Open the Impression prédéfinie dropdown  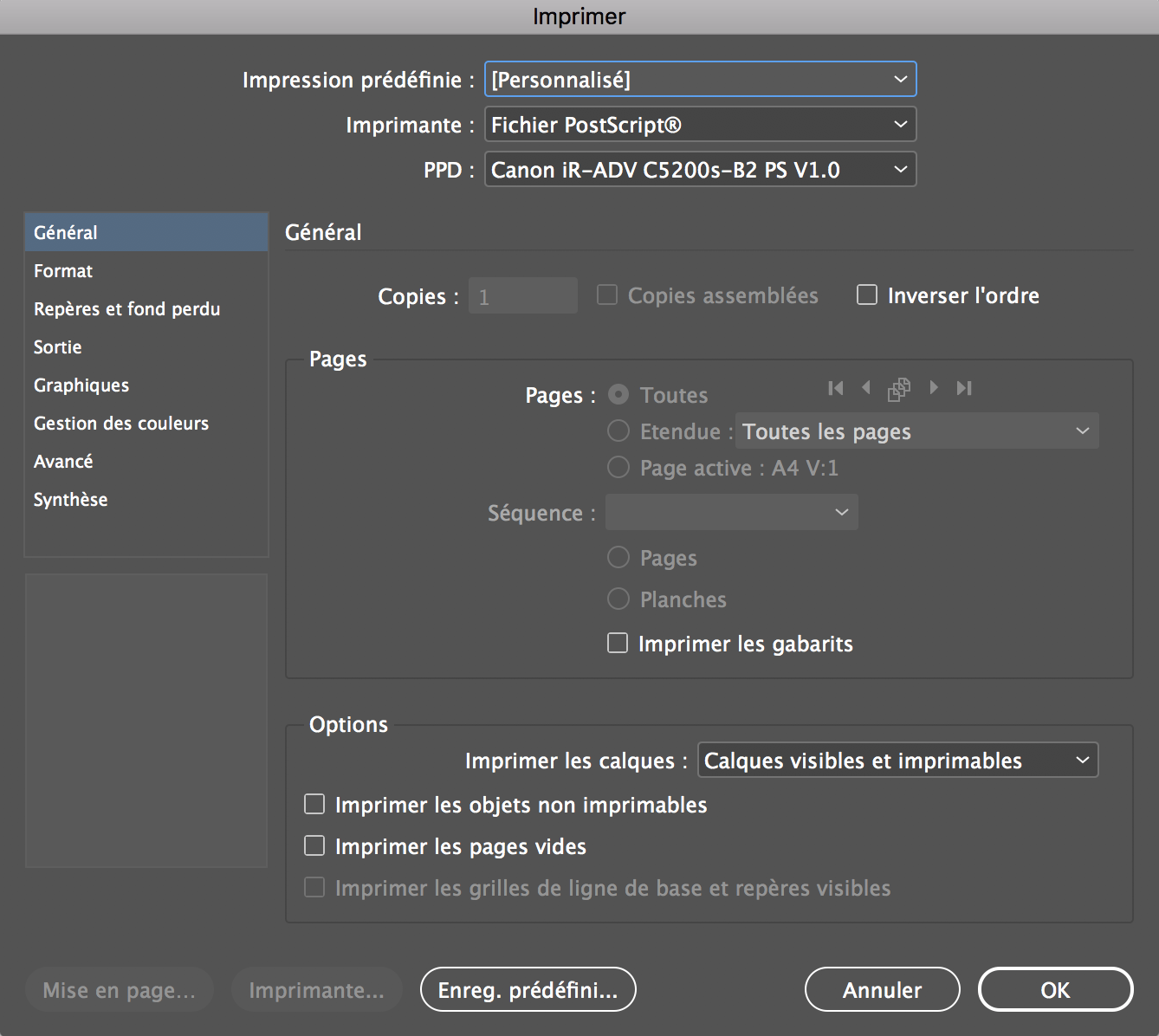click(x=700, y=80)
